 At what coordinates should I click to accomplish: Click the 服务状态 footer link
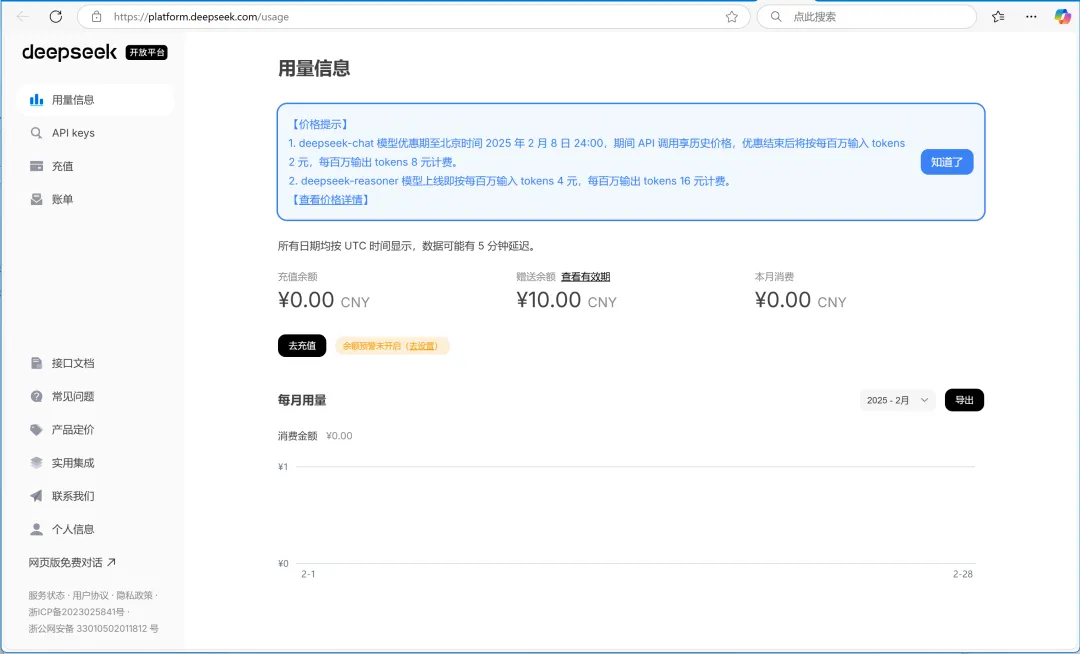point(46,595)
